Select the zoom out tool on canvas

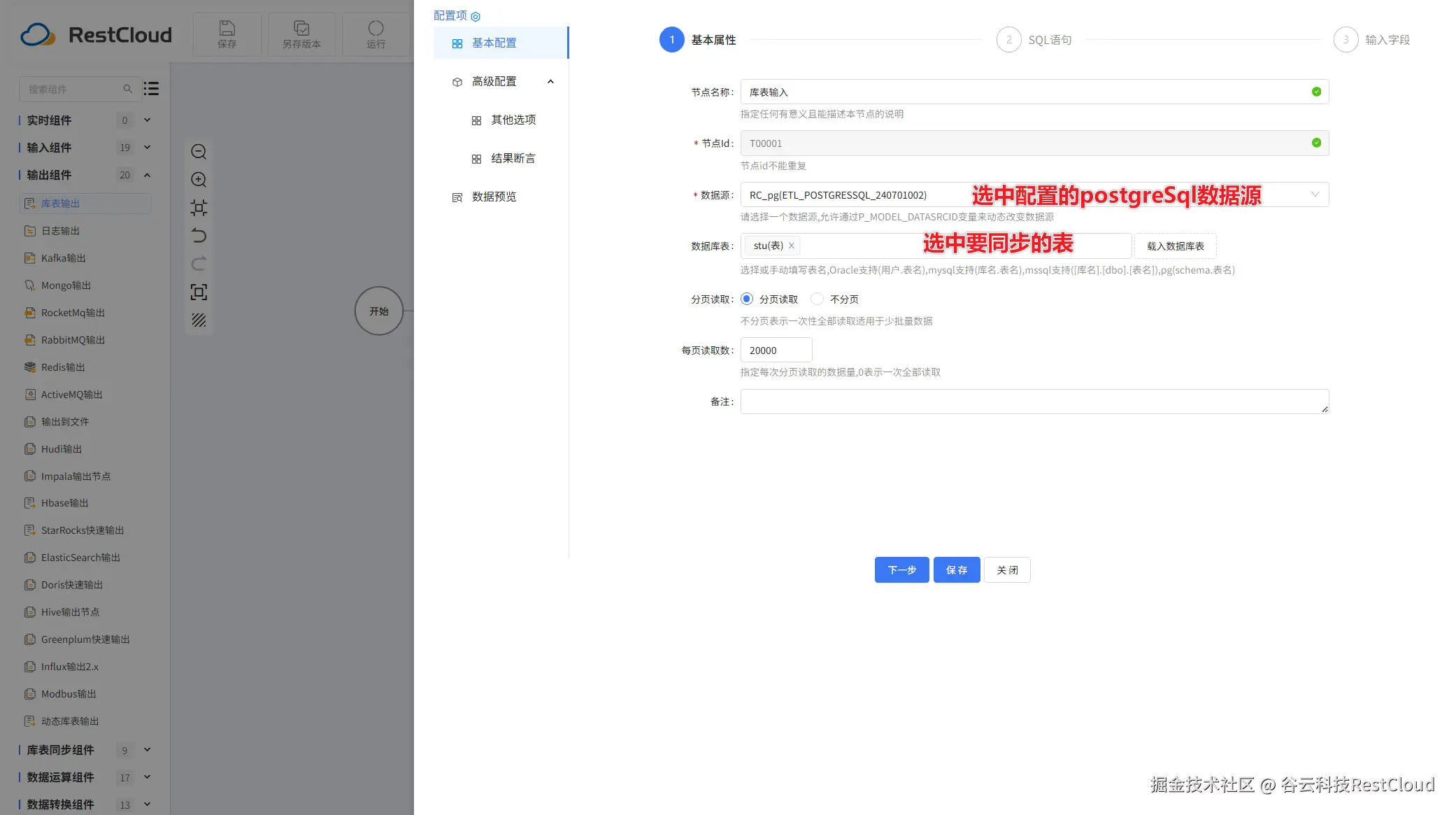pyautogui.click(x=199, y=152)
